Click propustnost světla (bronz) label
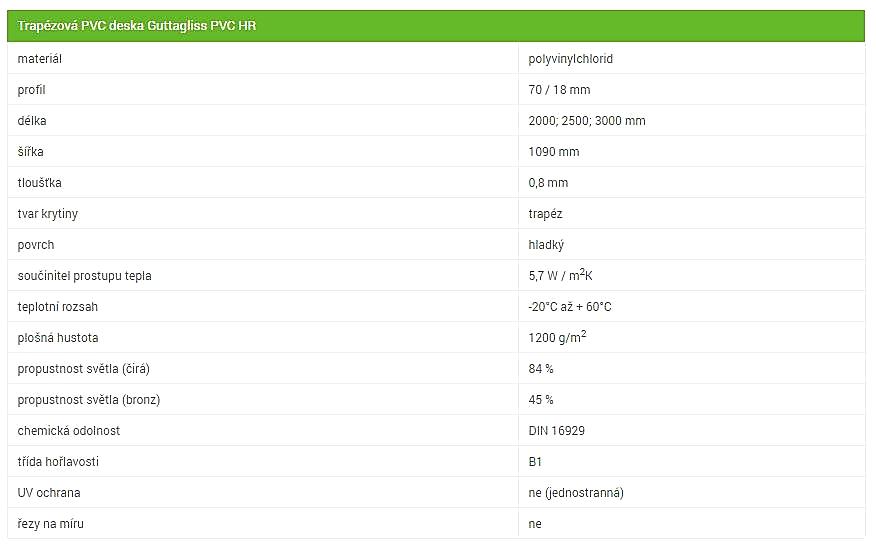This screenshot has height=546, width=876. 89,400
